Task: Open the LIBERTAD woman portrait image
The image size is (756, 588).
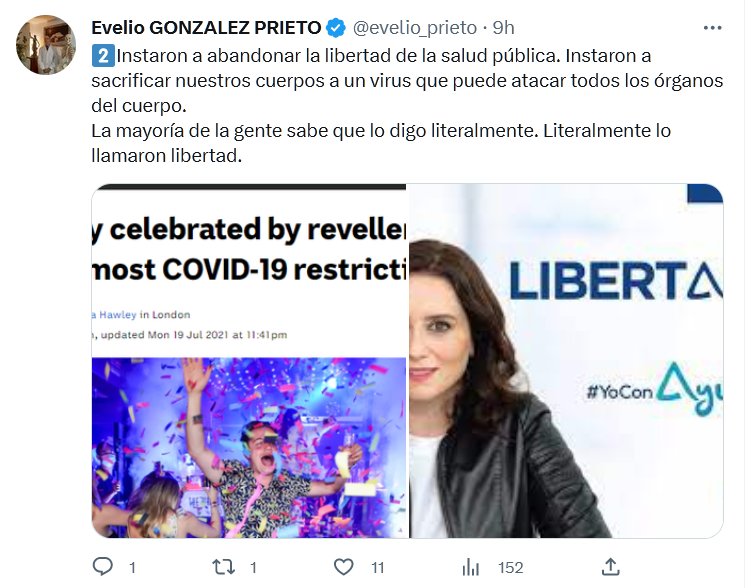Action: click(x=566, y=361)
